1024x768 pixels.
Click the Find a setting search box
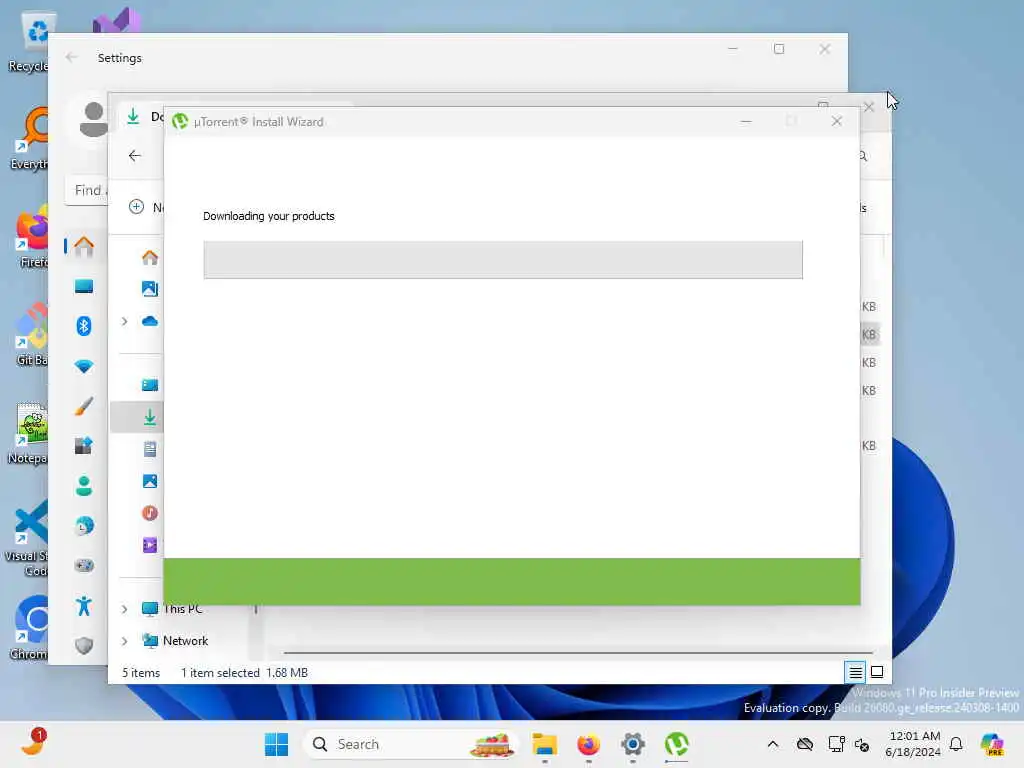(x=87, y=191)
